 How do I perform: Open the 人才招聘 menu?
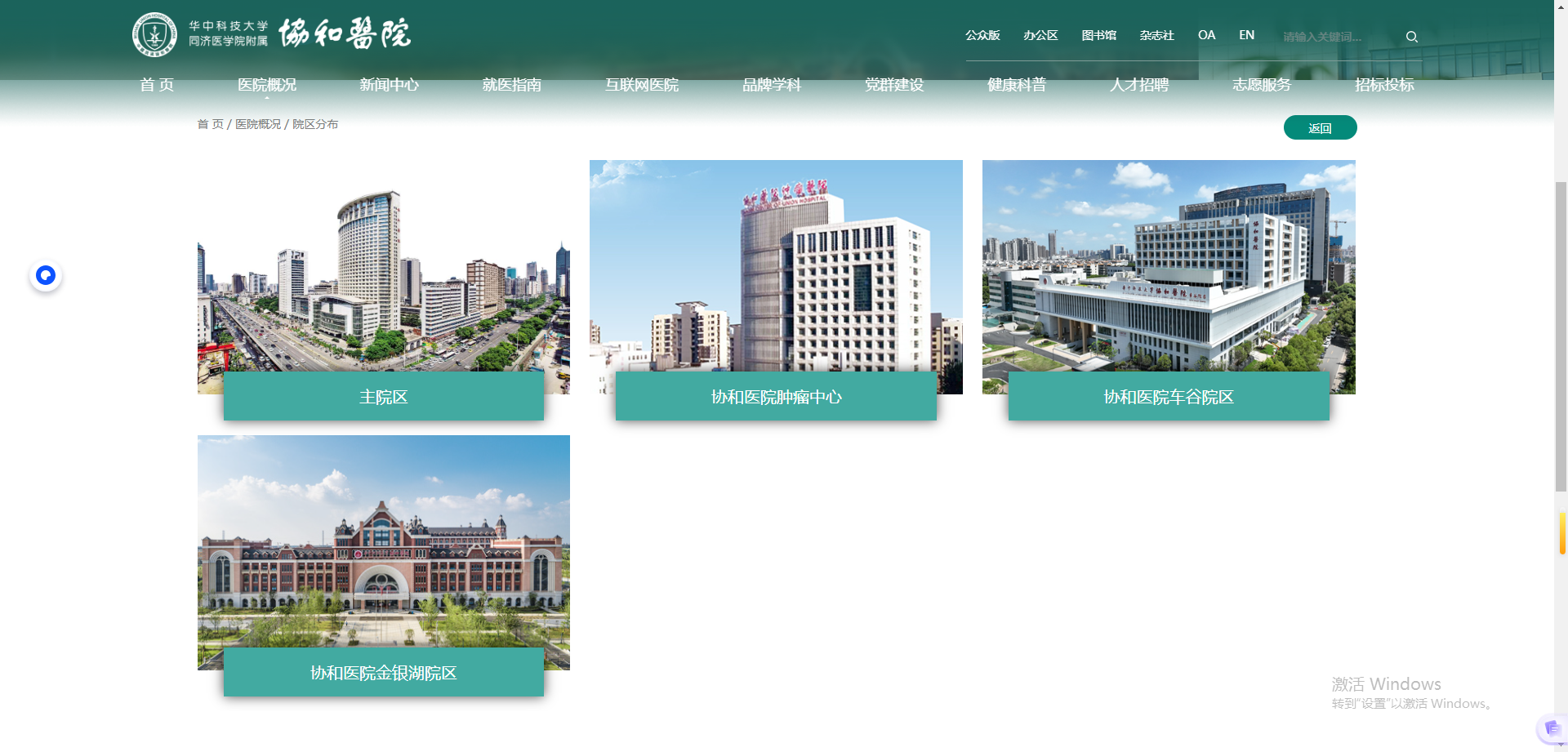(x=1139, y=85)
